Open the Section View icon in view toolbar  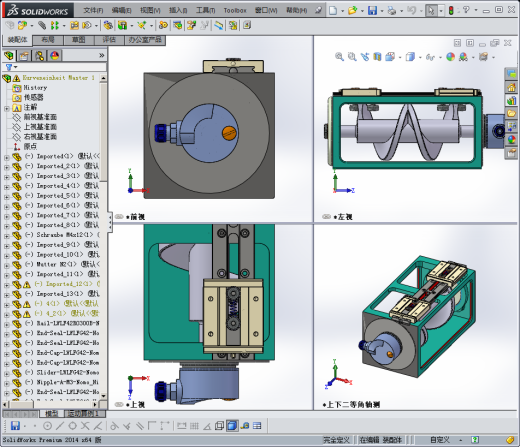pyautogui.click(x=377, y=57)
